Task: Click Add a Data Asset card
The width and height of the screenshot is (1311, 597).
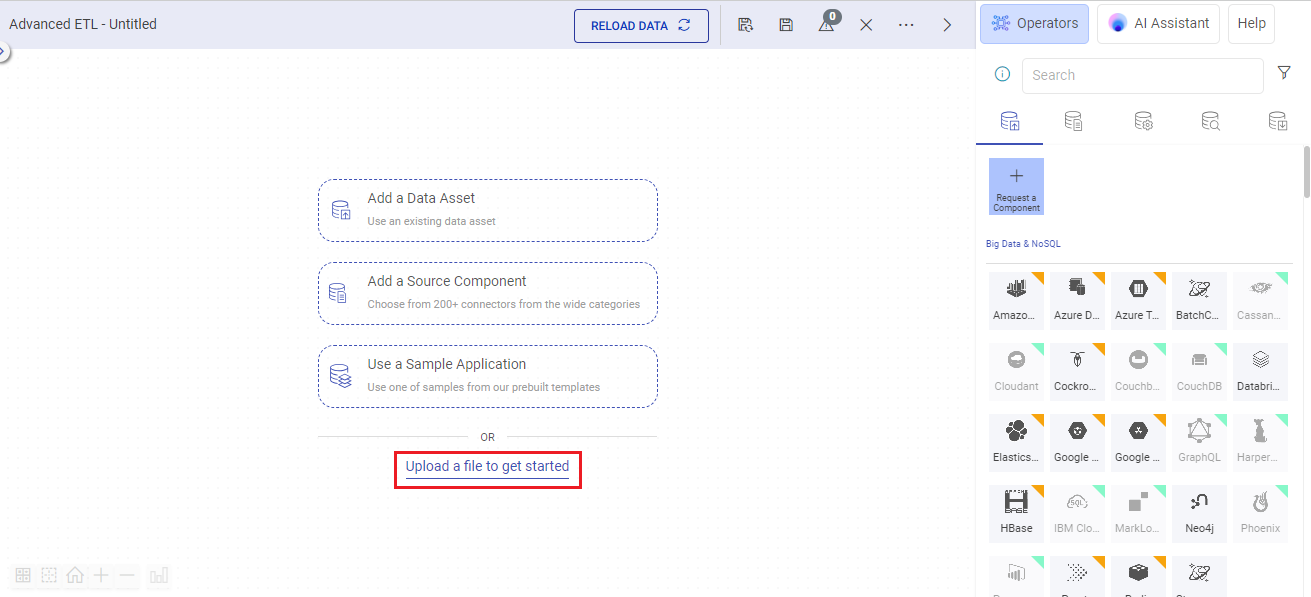Action: click(x=488, y=210)
